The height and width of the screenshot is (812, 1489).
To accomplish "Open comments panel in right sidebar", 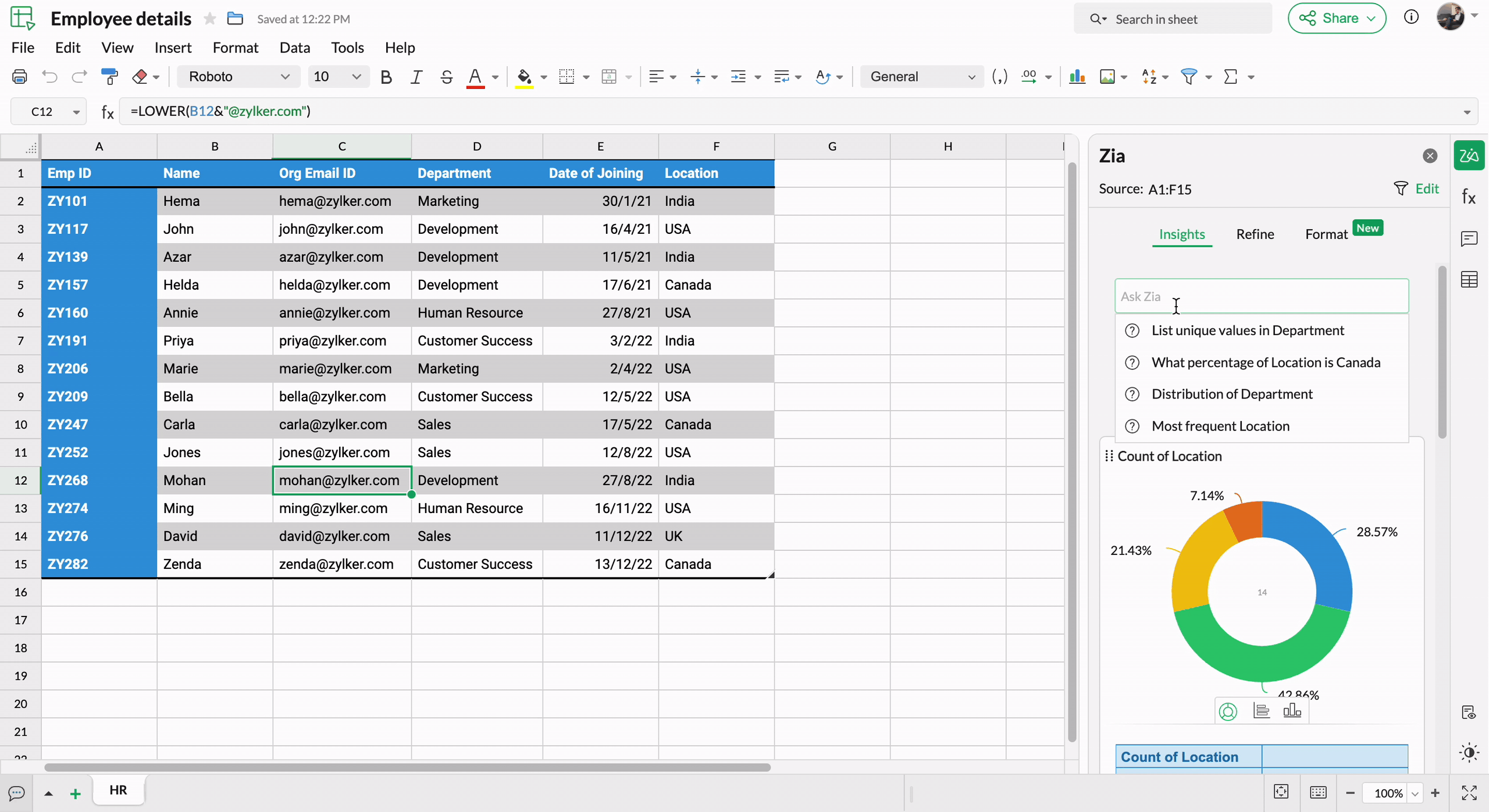I will pos(1469,239).
